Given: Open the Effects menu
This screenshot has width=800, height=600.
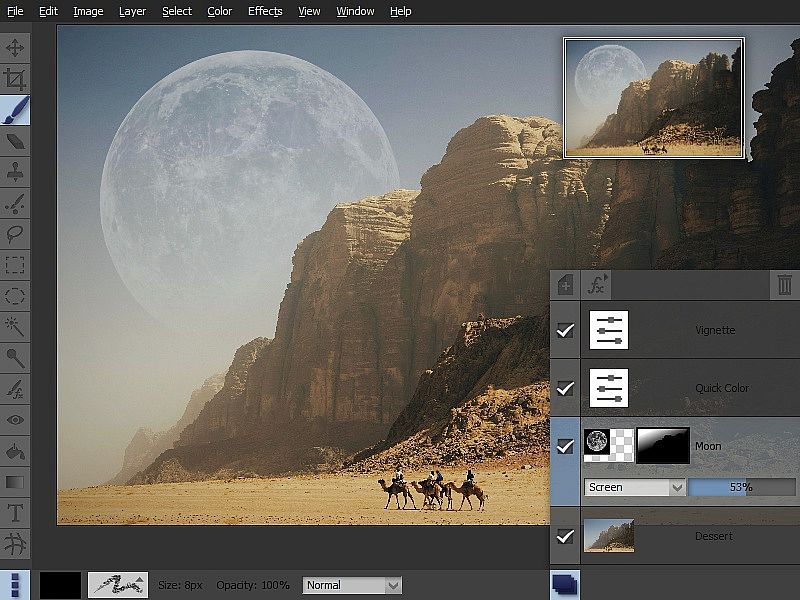Looking at the screenshot, I should coord(265,11).
